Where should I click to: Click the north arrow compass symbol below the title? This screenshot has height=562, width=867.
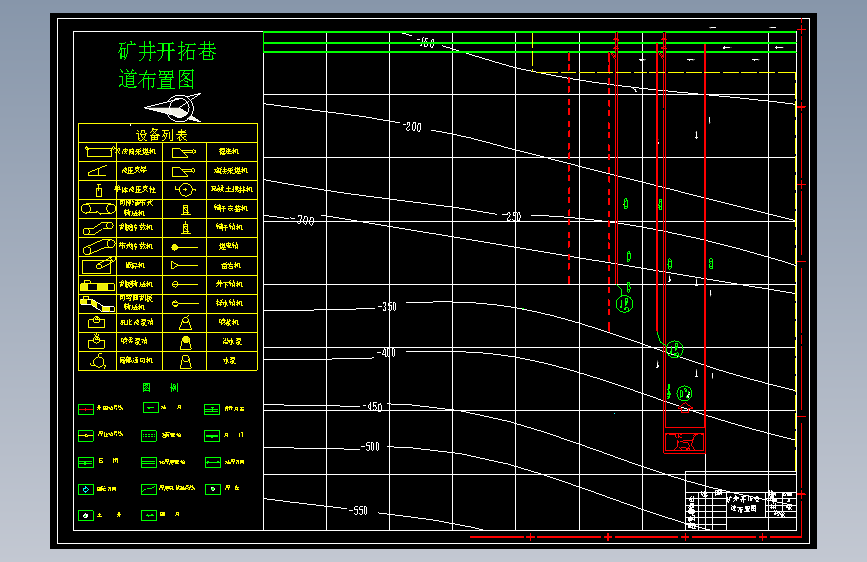[x=174, y=107]
